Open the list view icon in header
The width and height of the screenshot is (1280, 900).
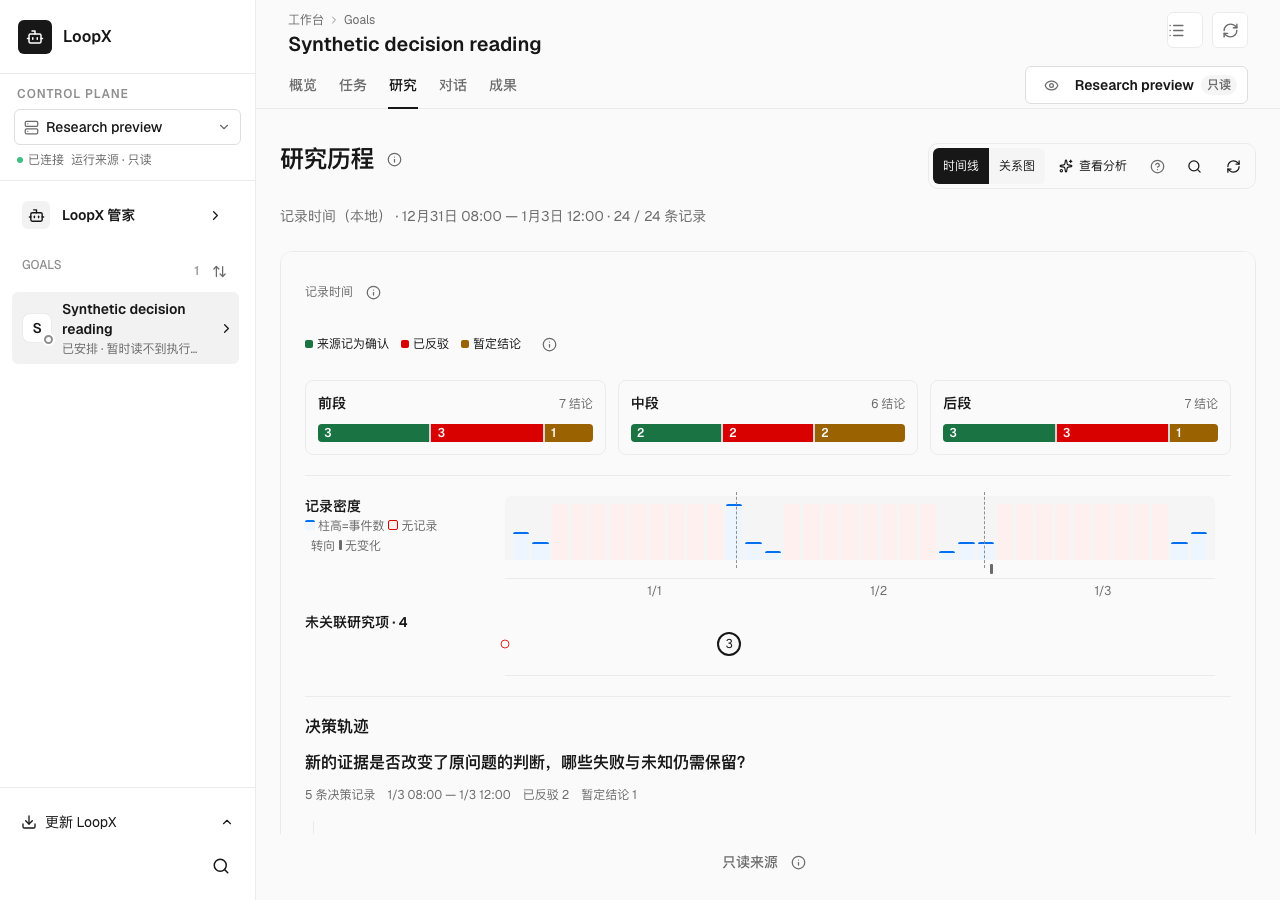pyautogui.click(x=1185, y=30)
